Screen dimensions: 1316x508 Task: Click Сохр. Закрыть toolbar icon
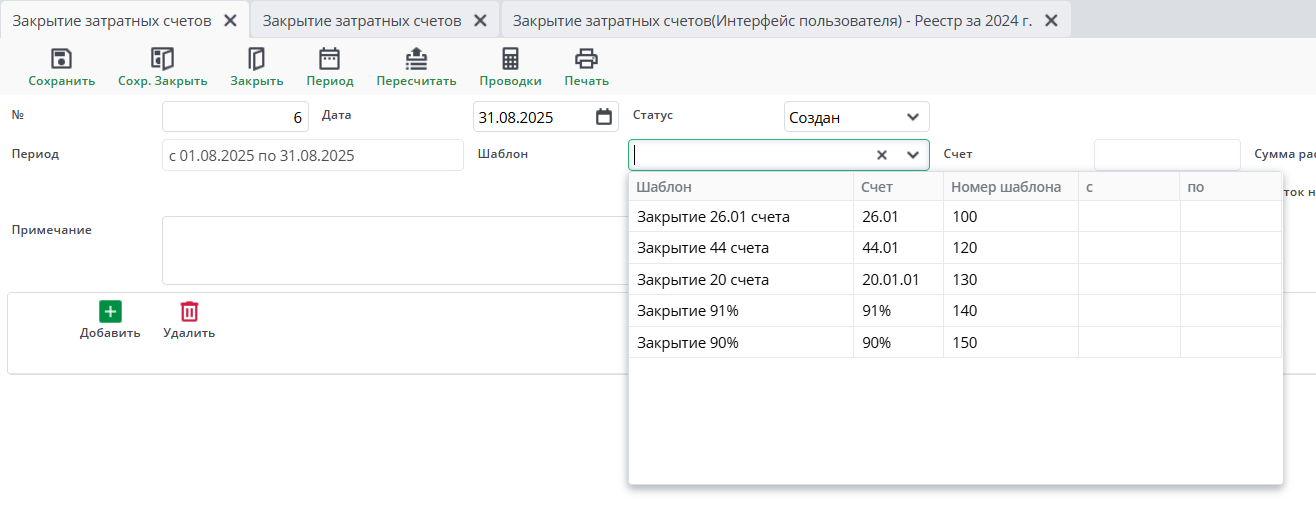[x=162, y=59]
